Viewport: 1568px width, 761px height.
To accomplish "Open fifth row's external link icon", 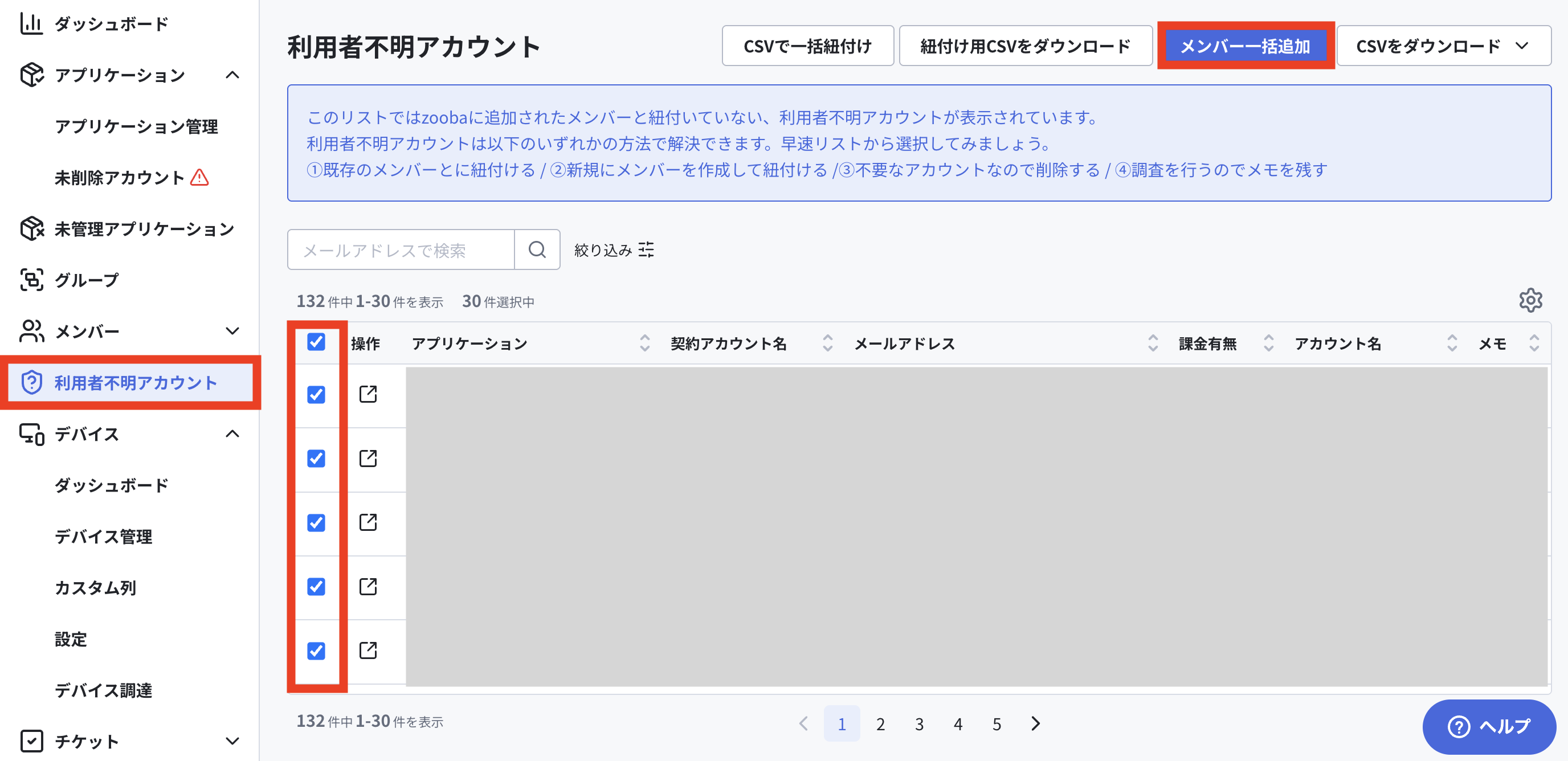I will [368, 650].
